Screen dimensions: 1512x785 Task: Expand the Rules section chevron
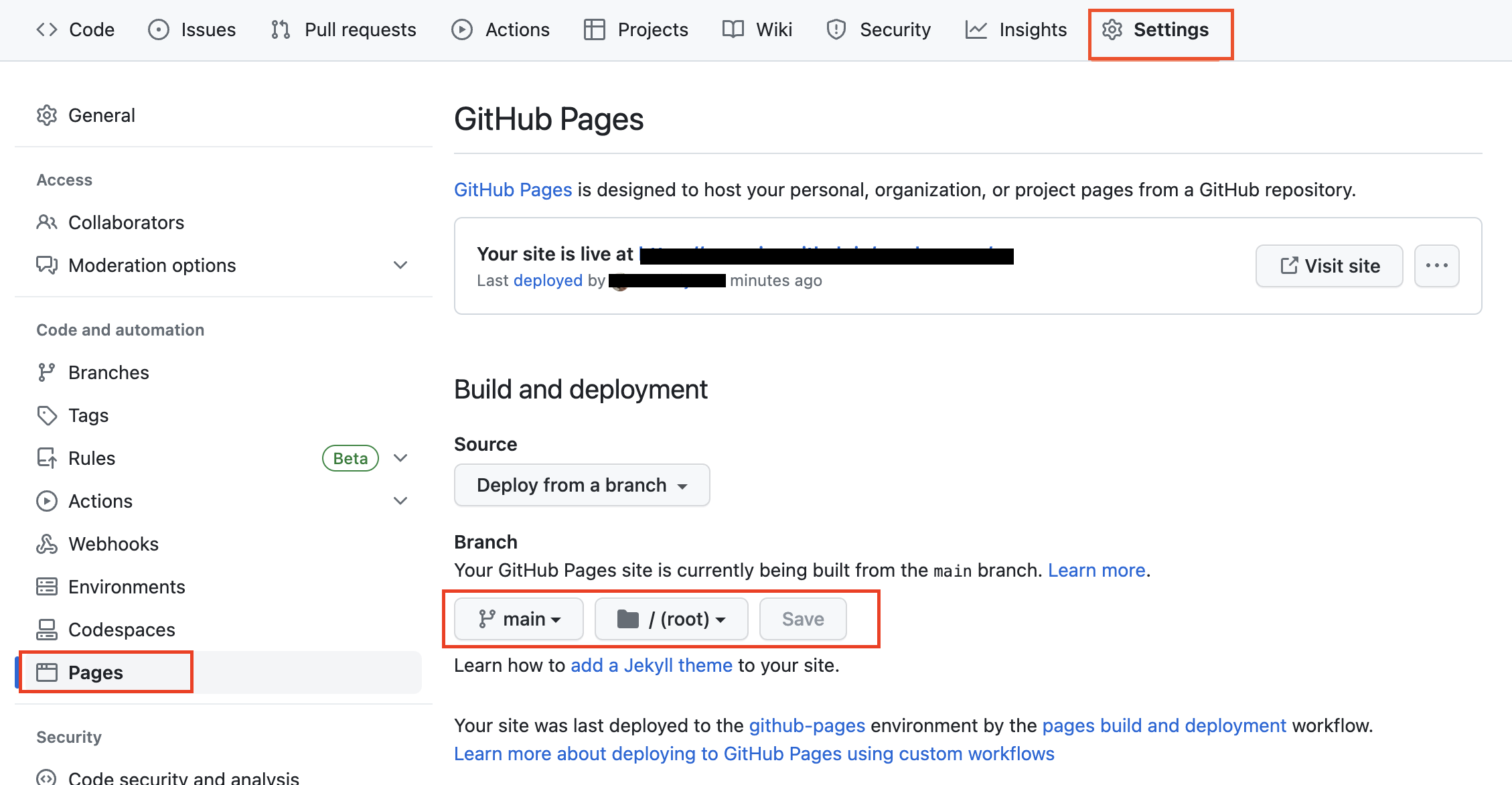(x=400, y=458)
